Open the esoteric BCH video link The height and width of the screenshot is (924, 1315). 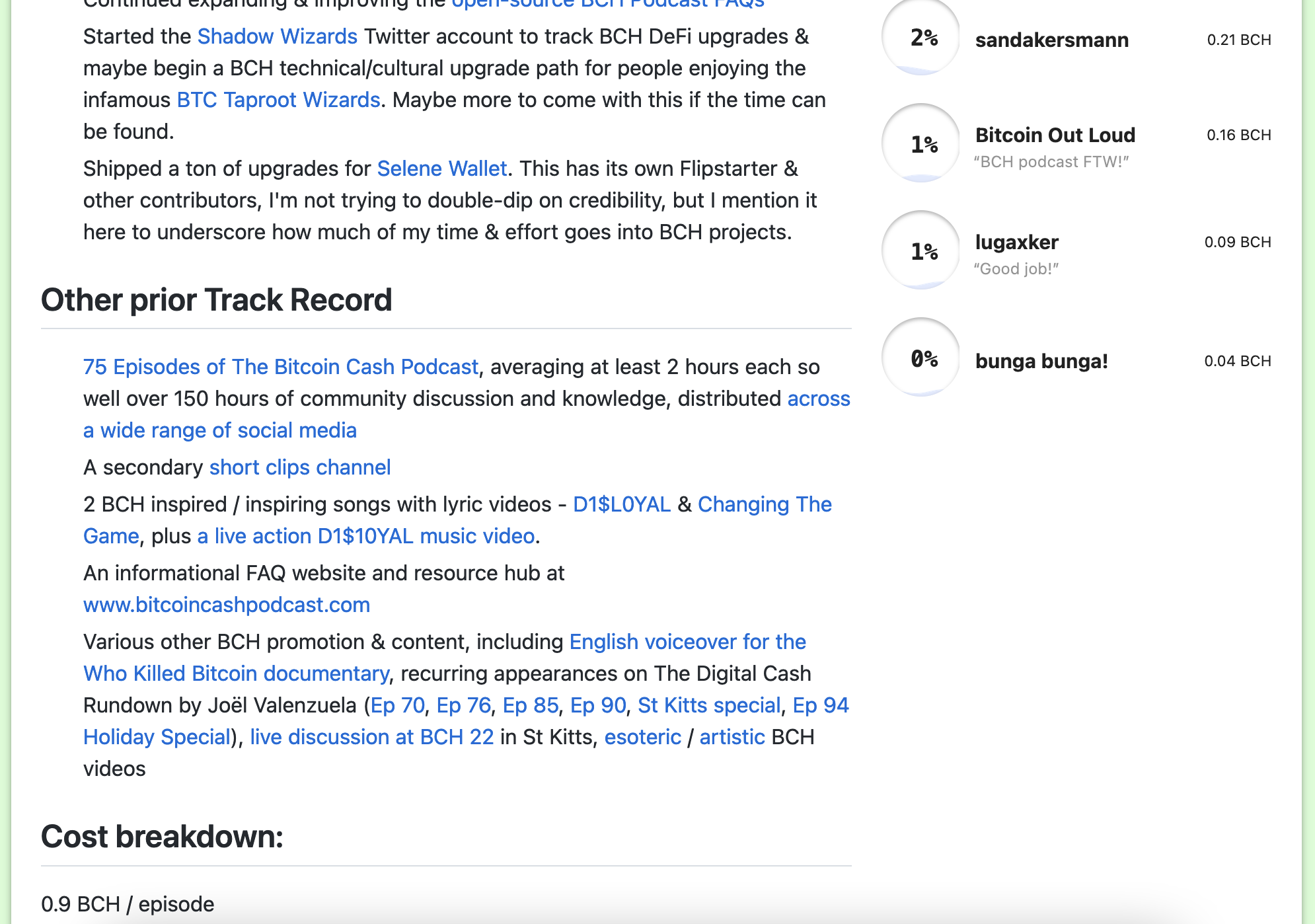point(642,737)
